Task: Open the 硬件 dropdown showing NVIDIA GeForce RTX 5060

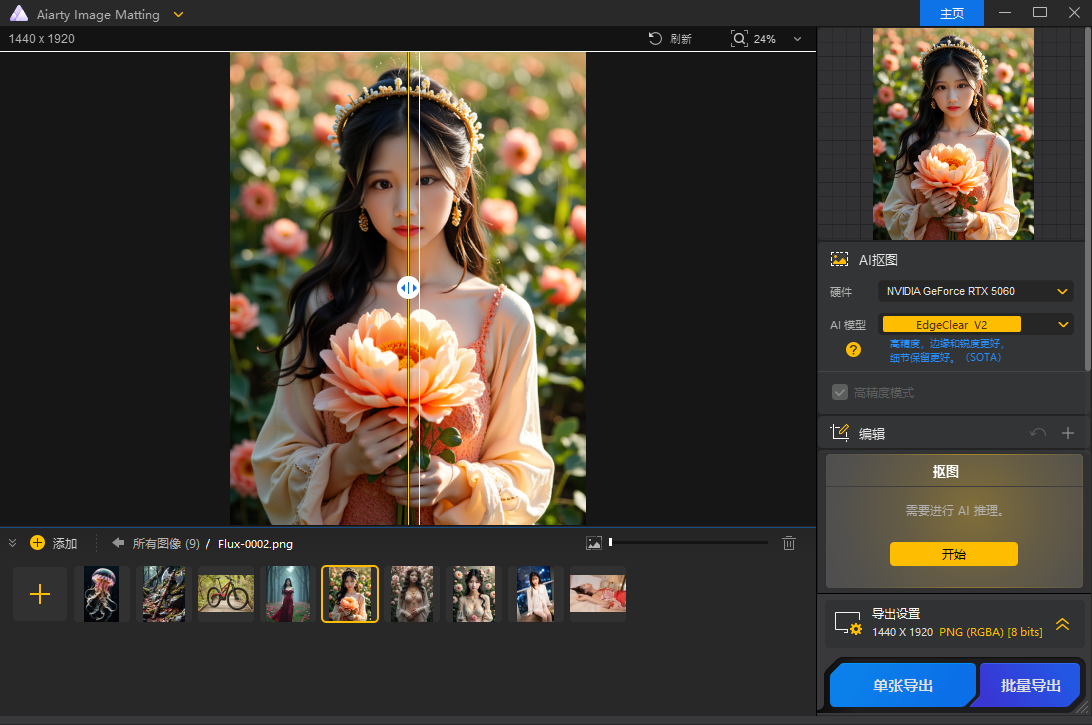Action: (975, 291)
